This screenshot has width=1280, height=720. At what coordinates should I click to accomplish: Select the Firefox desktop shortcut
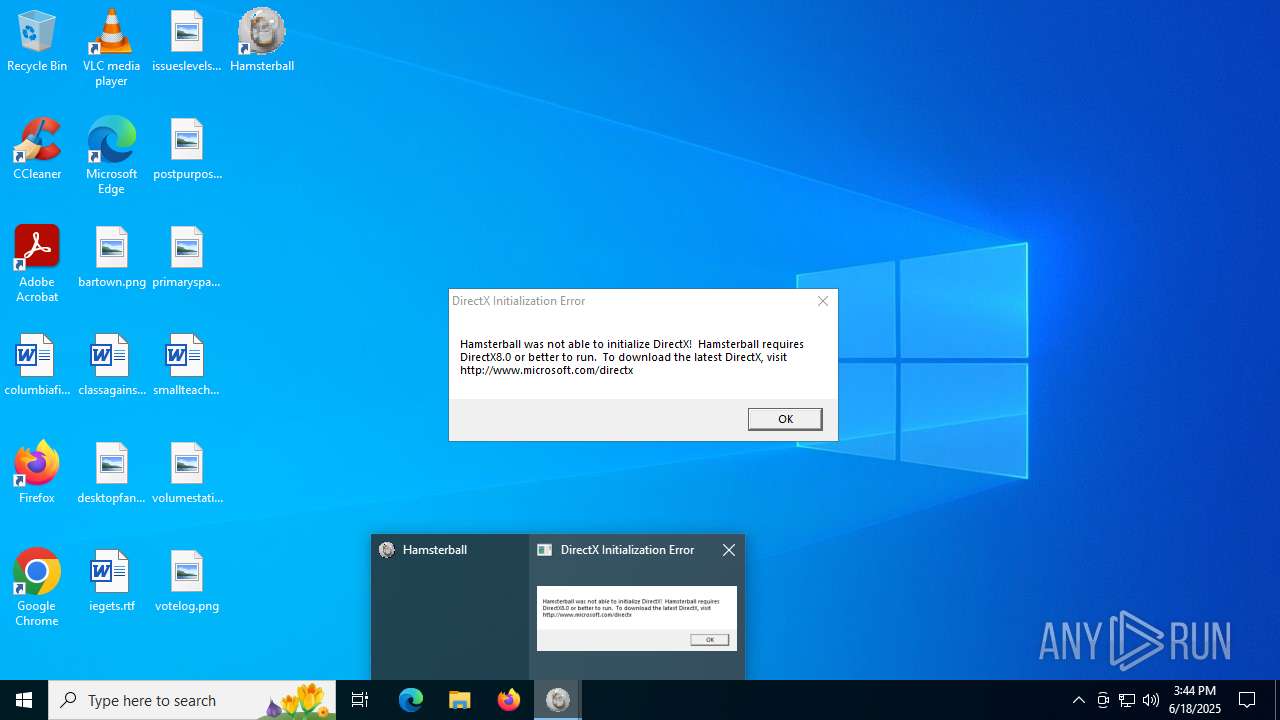pyautogui.click(x=37, y=473)
